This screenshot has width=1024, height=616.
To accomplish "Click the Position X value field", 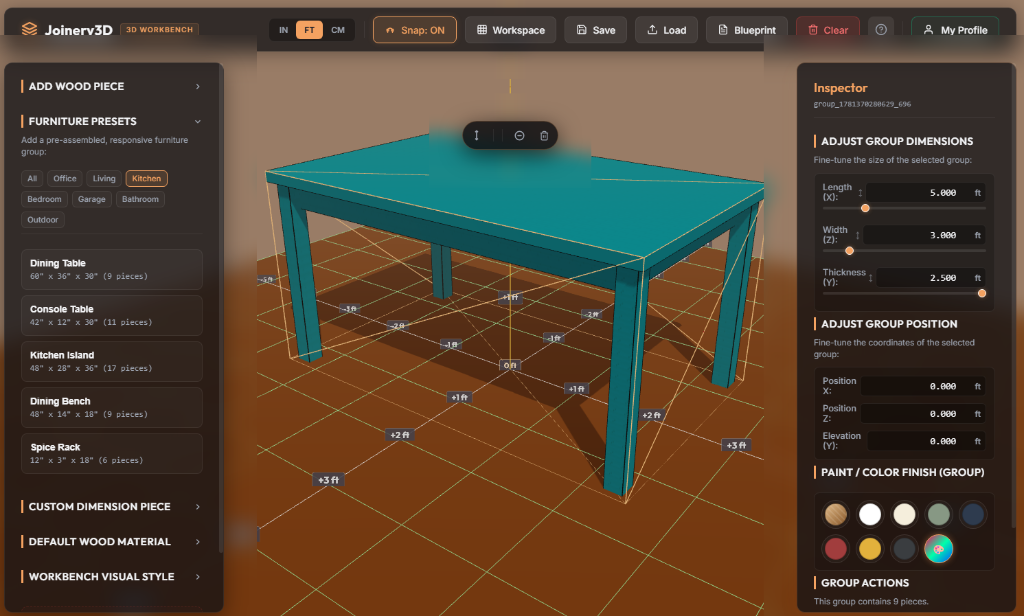I will pos(923,387).
